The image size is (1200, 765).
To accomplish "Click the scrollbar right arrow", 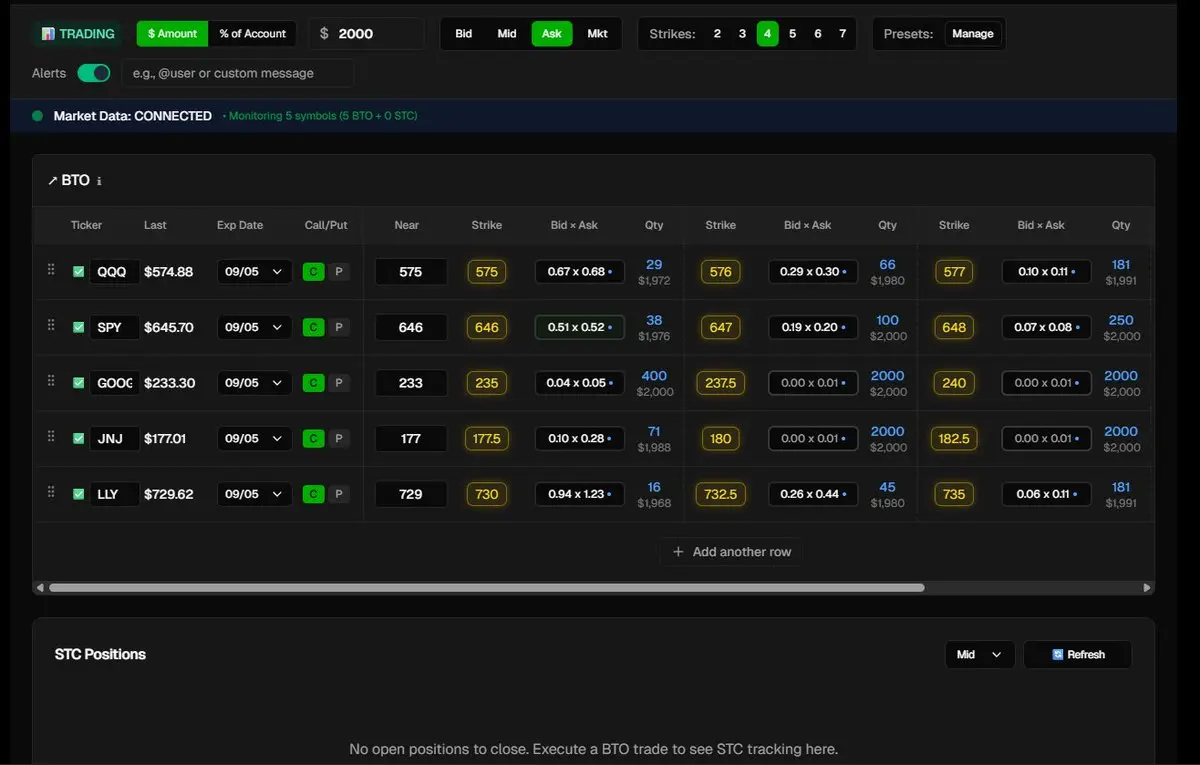I will [x=1147, y=588].
